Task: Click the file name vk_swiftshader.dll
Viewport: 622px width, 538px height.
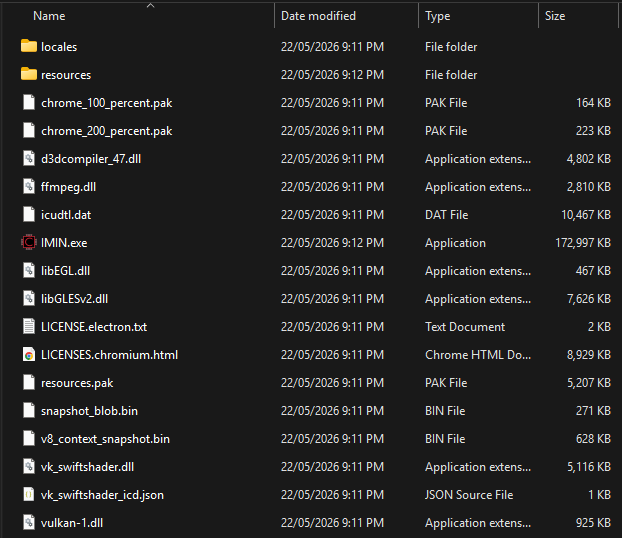Action: point(87,467)
